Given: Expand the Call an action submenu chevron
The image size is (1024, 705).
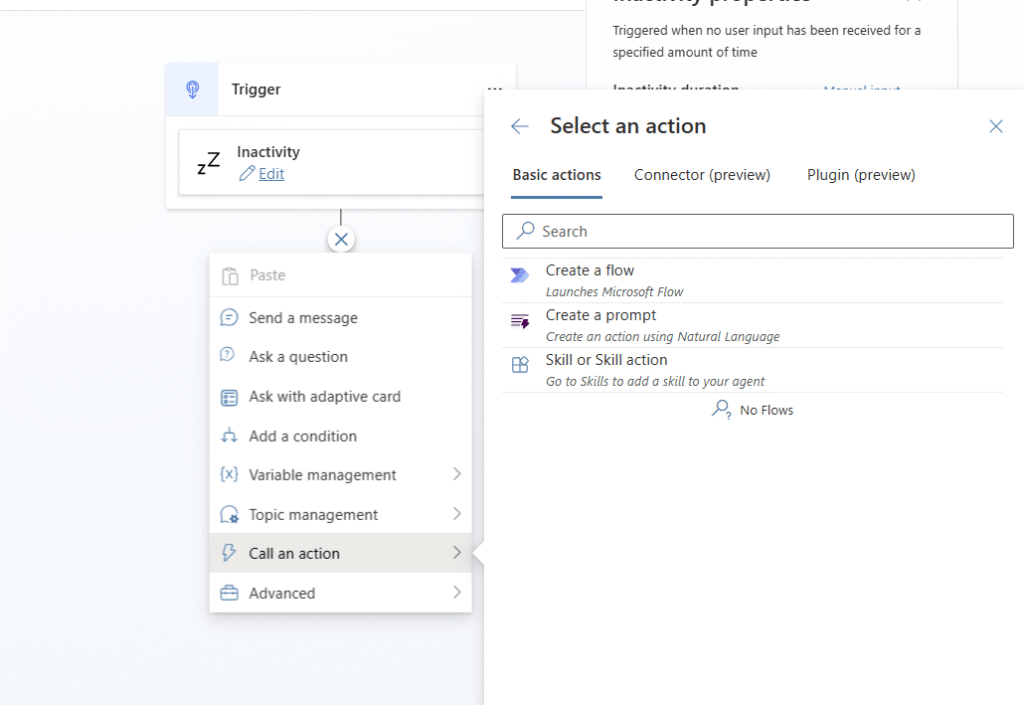Looking at the screenshot, I should 457,552.
